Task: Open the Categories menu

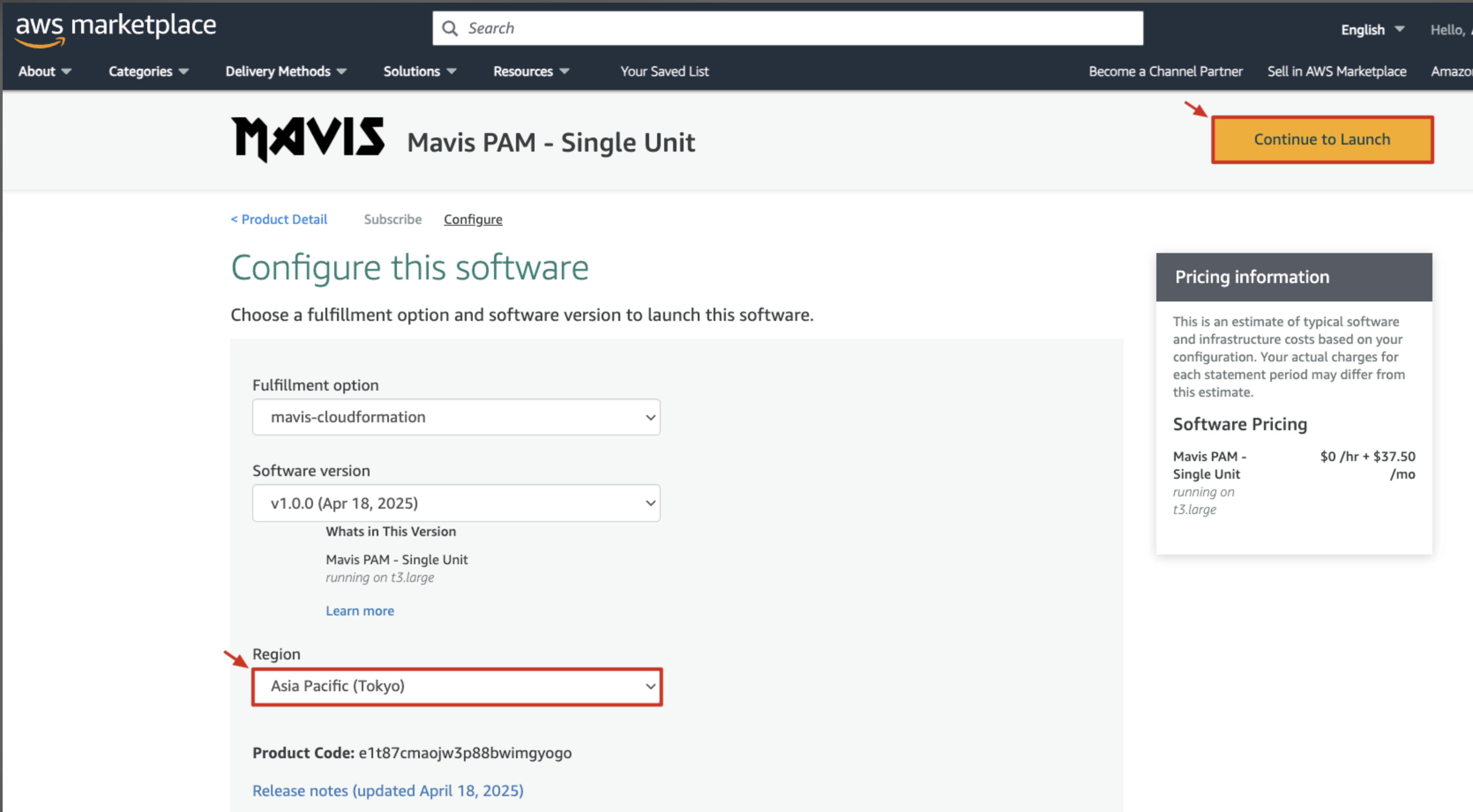Action: pos(148,71)
